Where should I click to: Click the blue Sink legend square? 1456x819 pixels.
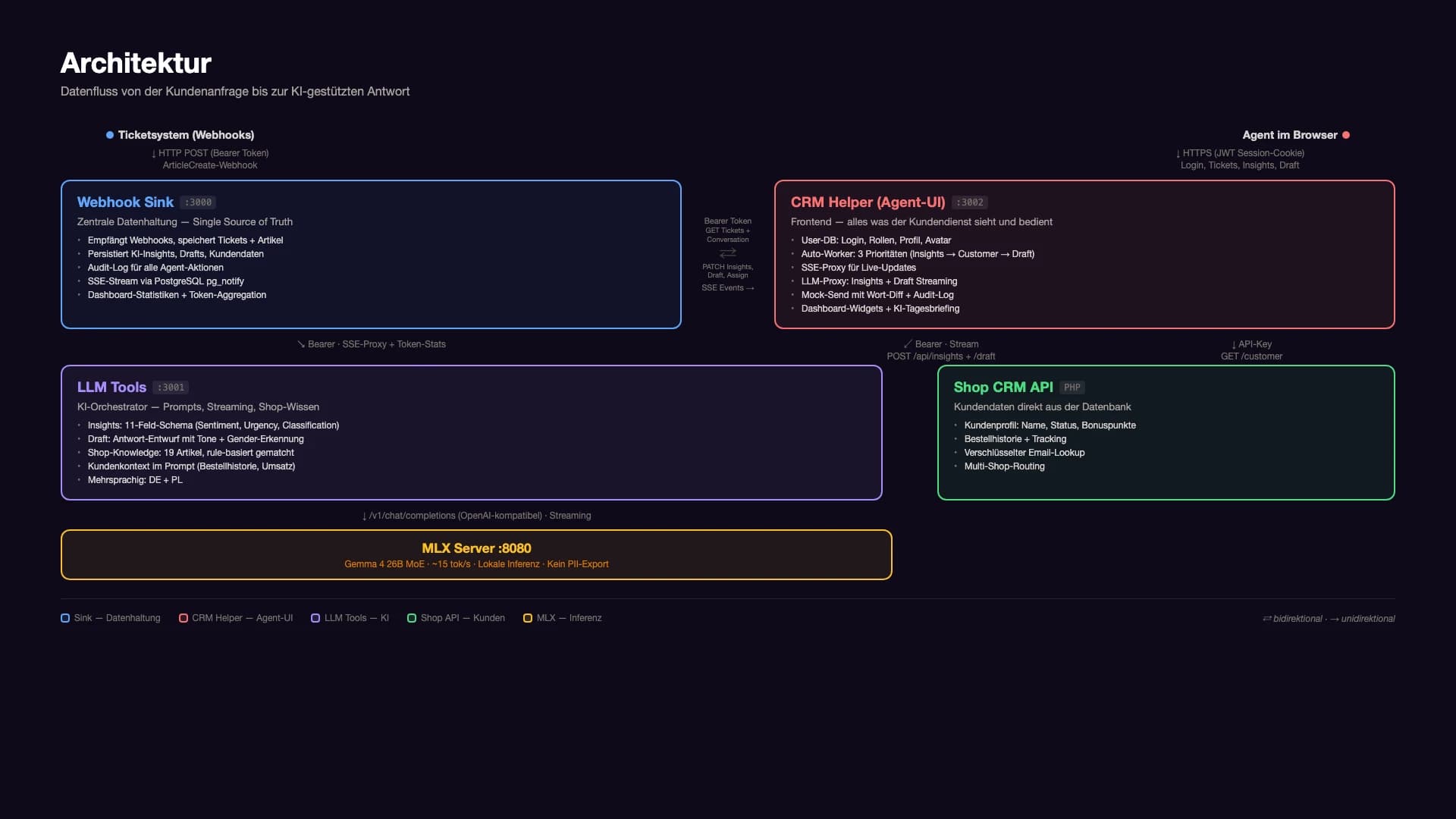[64, 618]
